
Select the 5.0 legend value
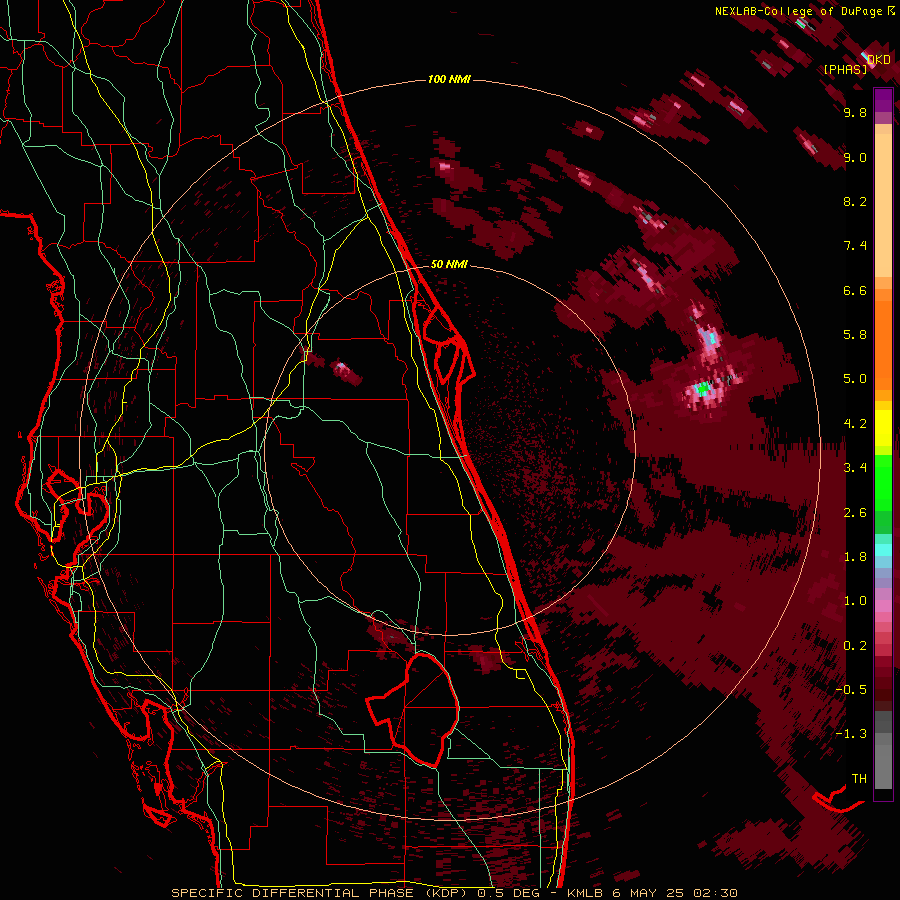855,379
